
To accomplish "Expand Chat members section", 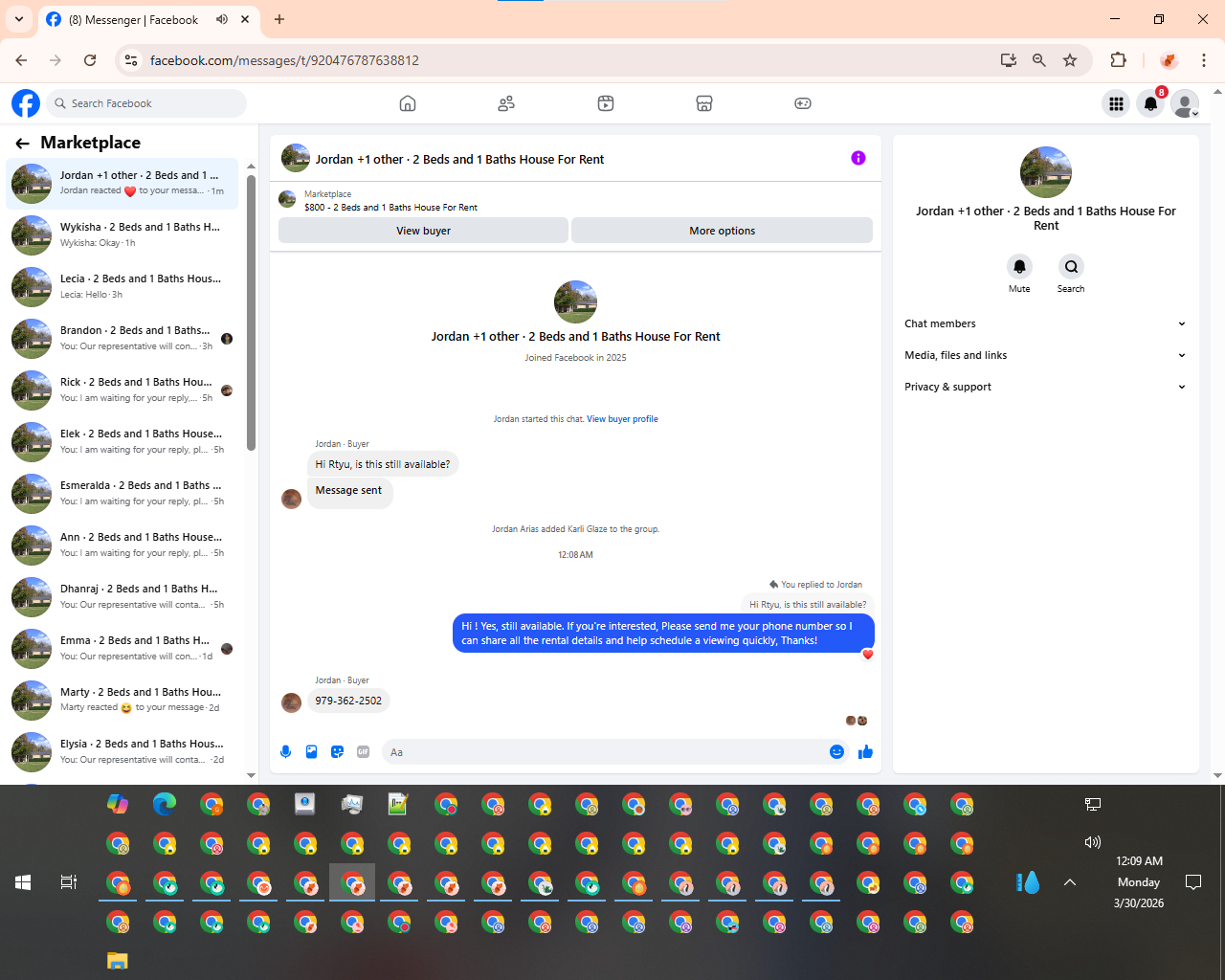I will [x=1045, y=323].
